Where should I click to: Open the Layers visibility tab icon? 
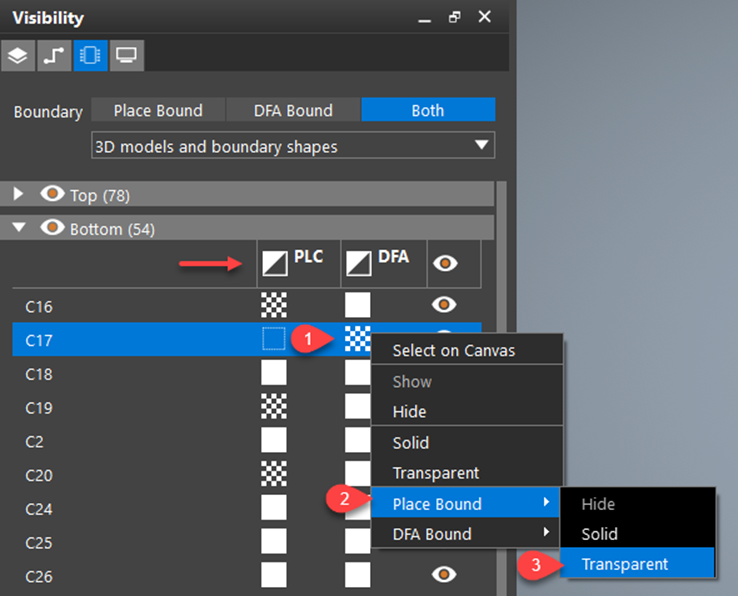click(x=18, y=56)
